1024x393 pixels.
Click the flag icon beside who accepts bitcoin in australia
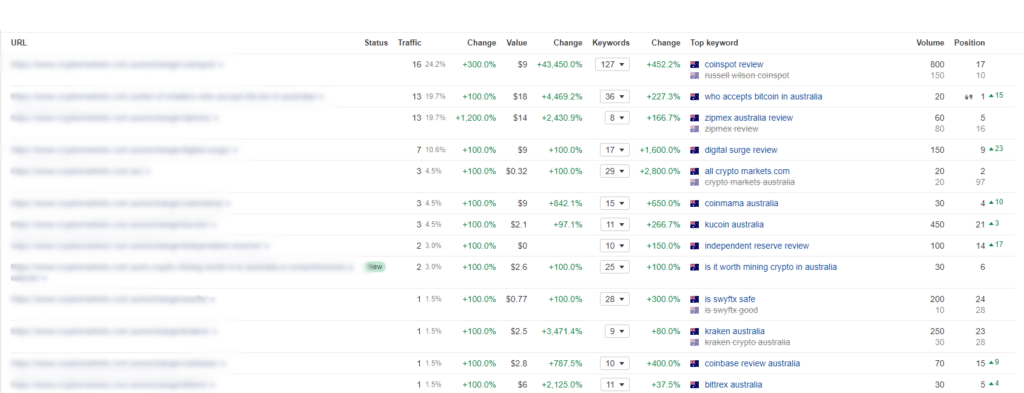[x=694, y=97]
